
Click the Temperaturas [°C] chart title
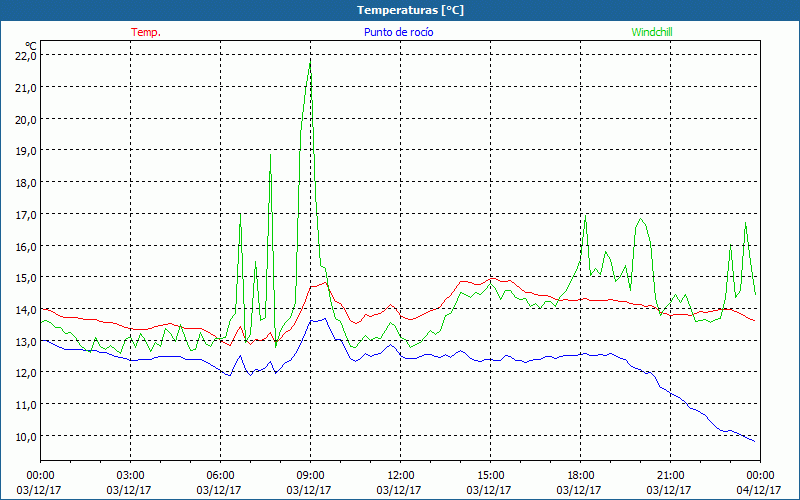pyautogui.click(x=410, y=10)
